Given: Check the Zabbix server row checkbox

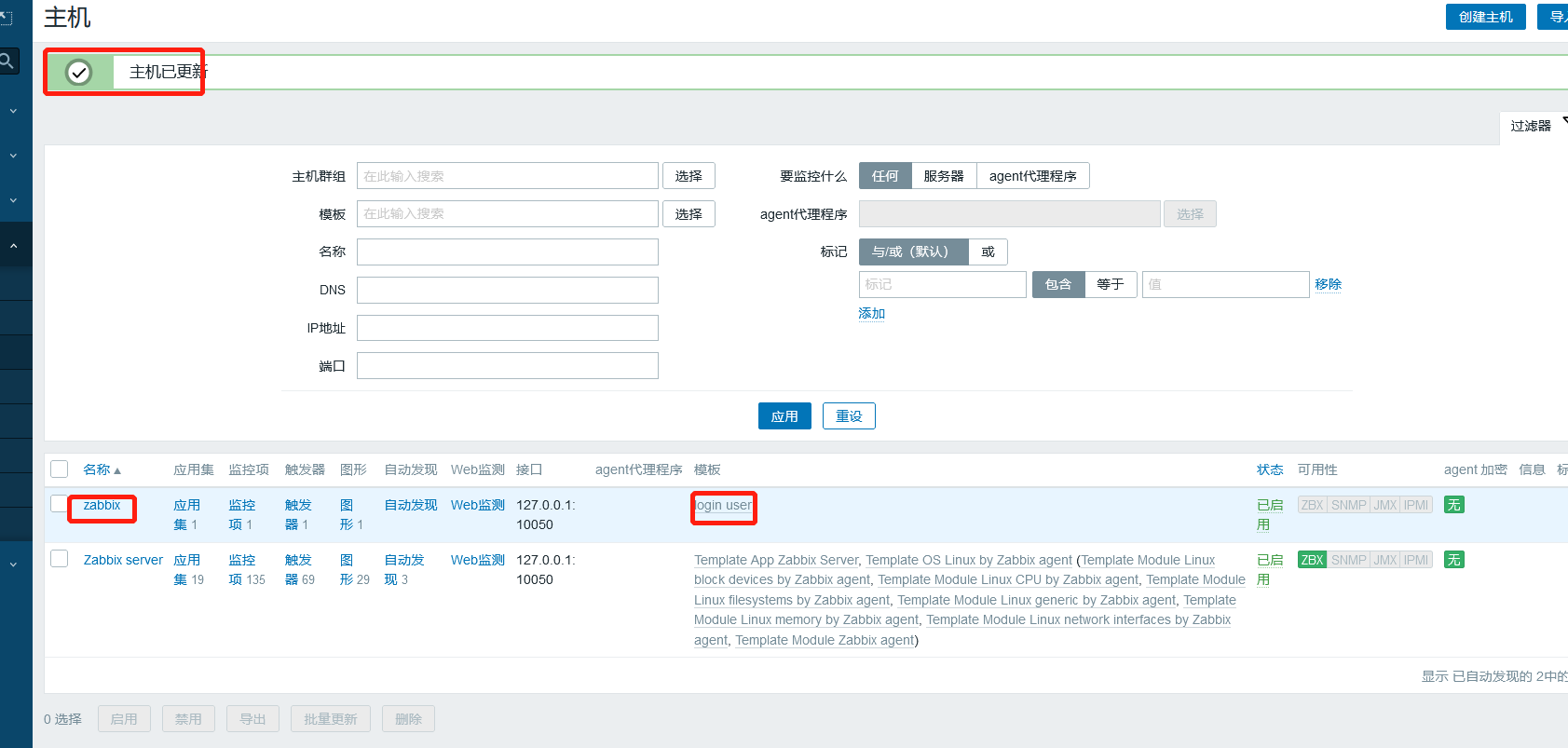Looking at the screenshot, I should pos(60,559).
